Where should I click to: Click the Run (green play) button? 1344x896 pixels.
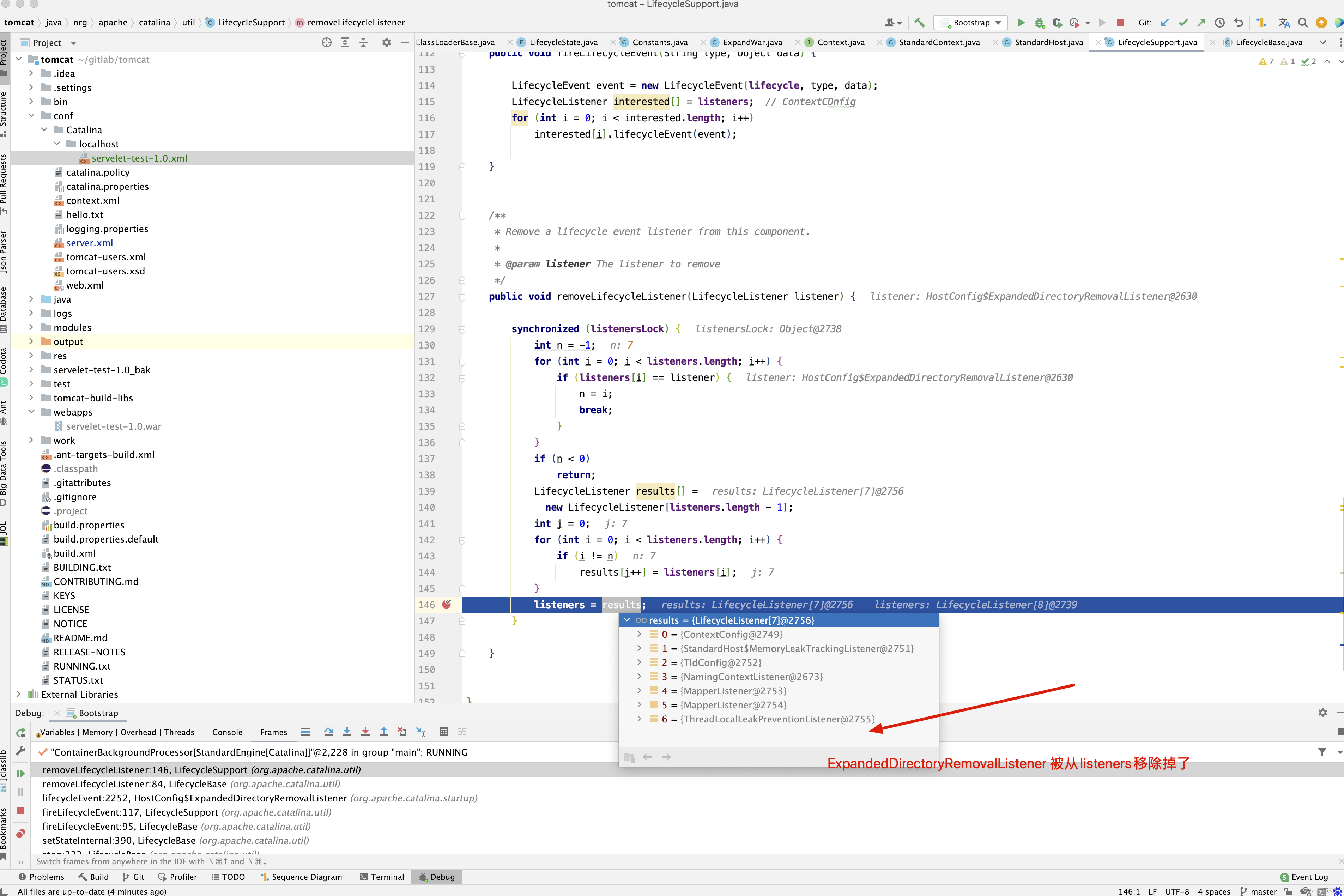click(1021, 23)
